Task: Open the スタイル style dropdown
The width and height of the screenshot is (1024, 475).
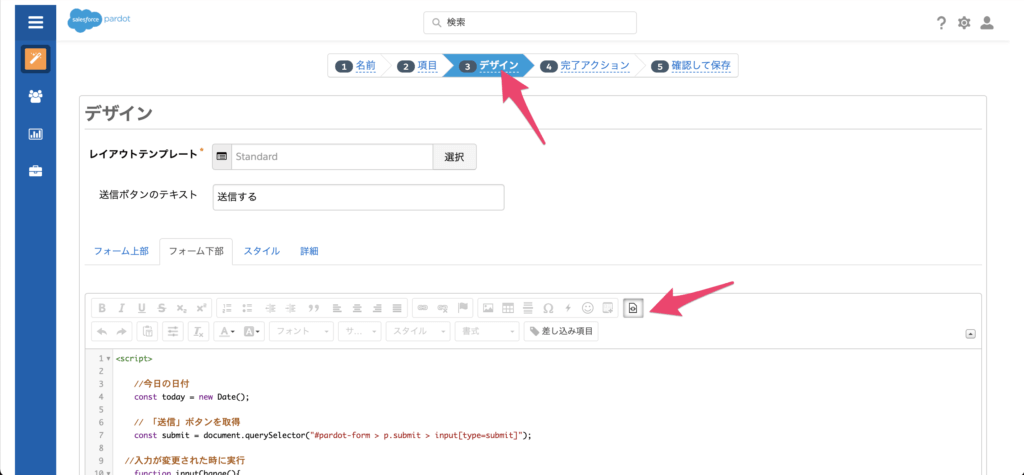Action: pyautogui.click(x=417, y=332)
